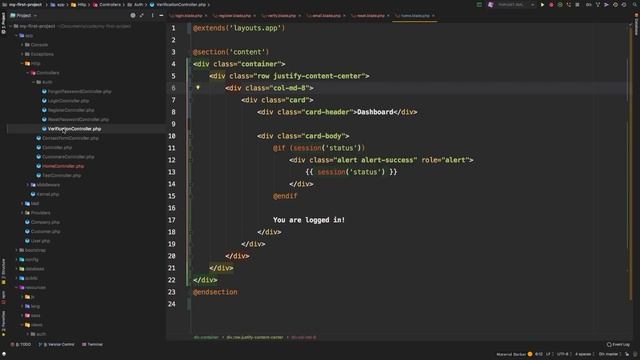Click line number 17 in the gutter

point(172,220)
